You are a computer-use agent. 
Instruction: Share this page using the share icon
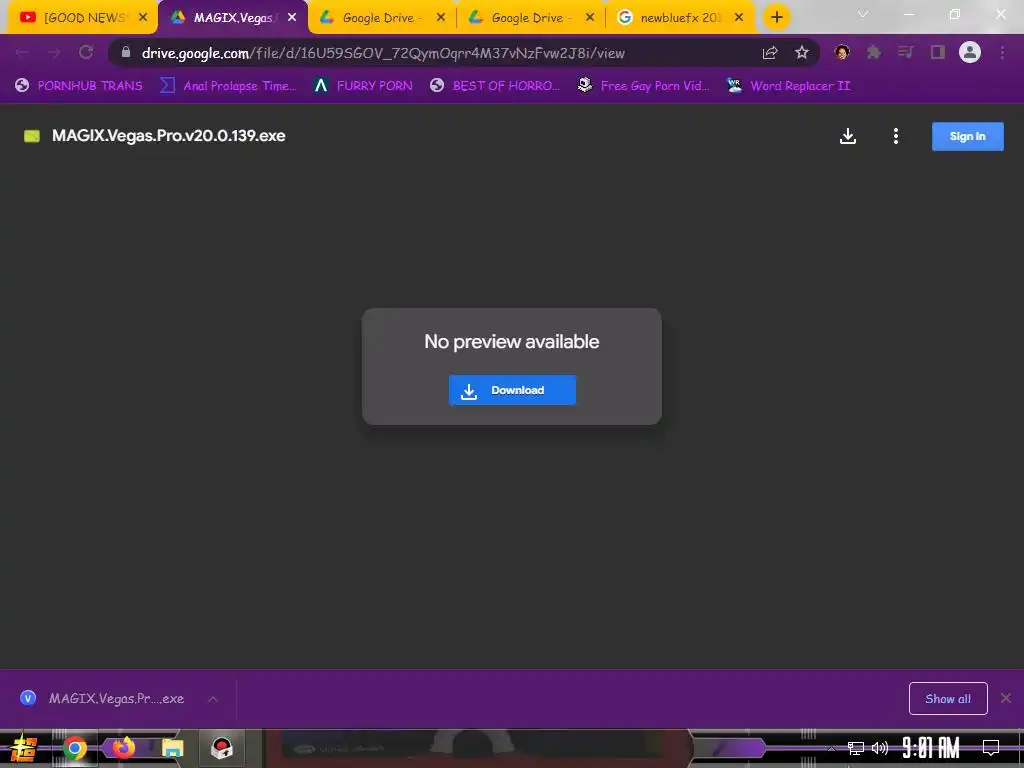(770, 53)
